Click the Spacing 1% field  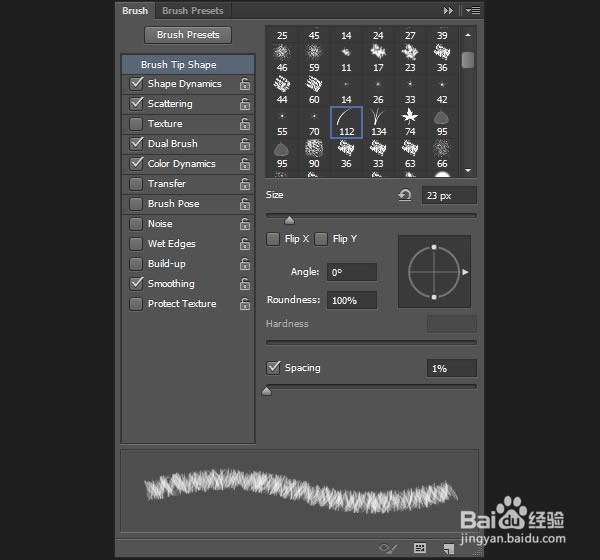(452, 369)
